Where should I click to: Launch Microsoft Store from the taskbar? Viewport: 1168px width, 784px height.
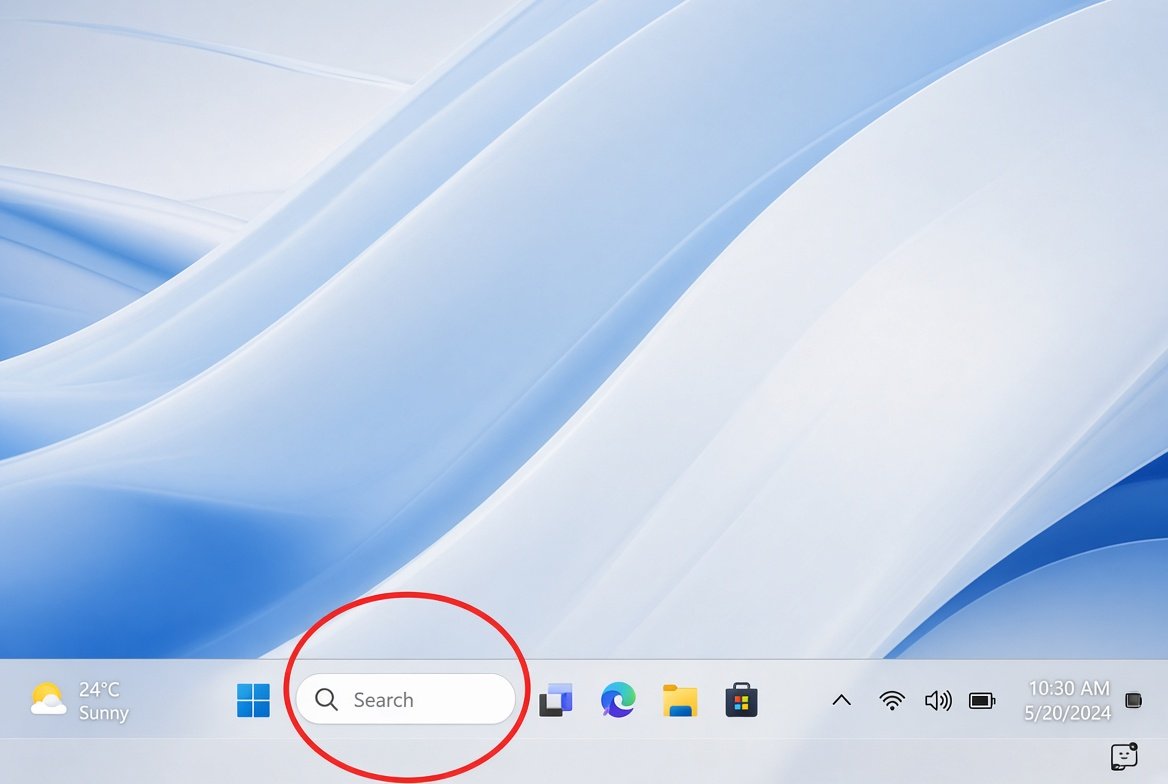coord(741,700)
